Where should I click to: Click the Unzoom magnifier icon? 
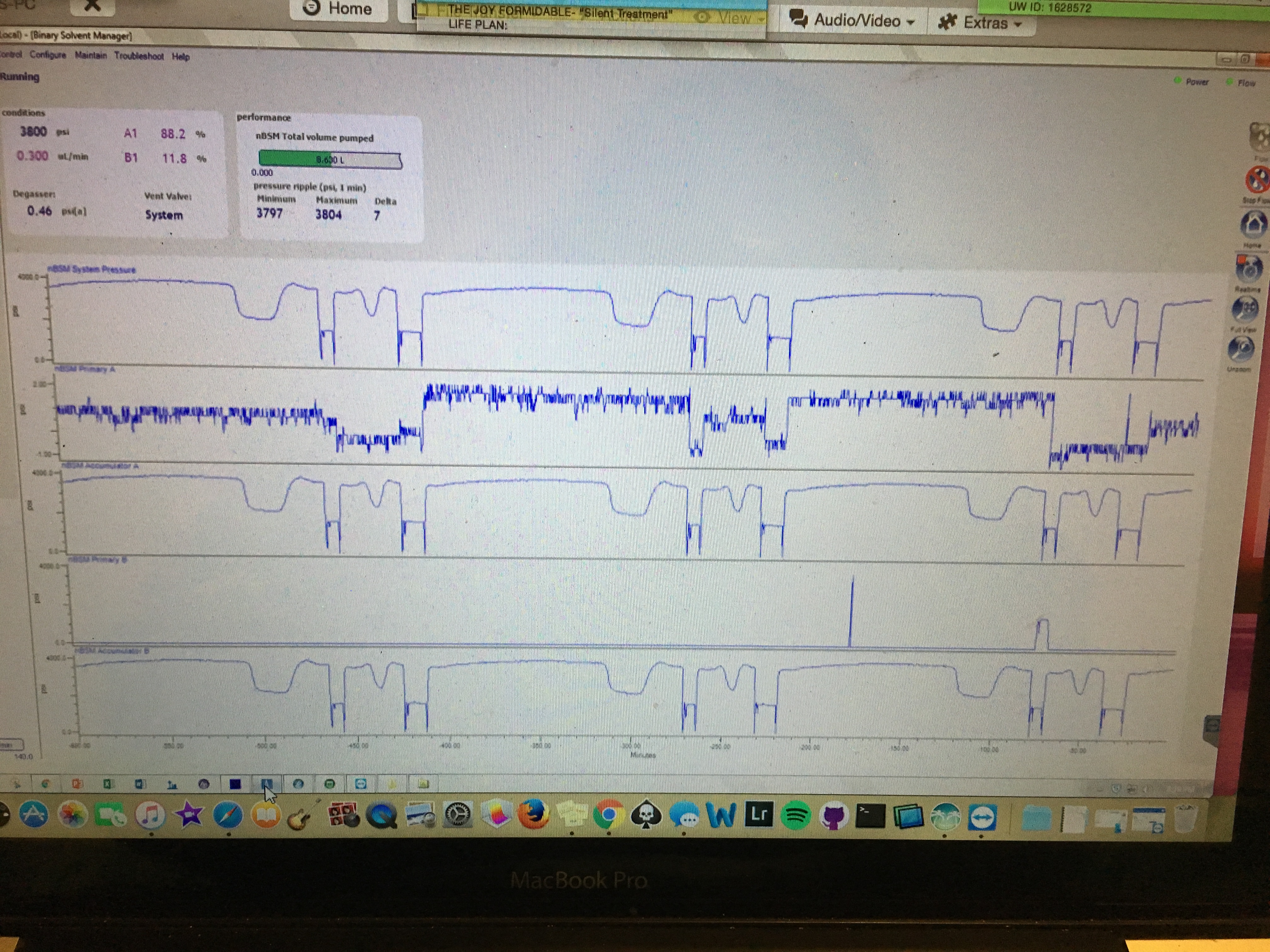(1241, 348)
